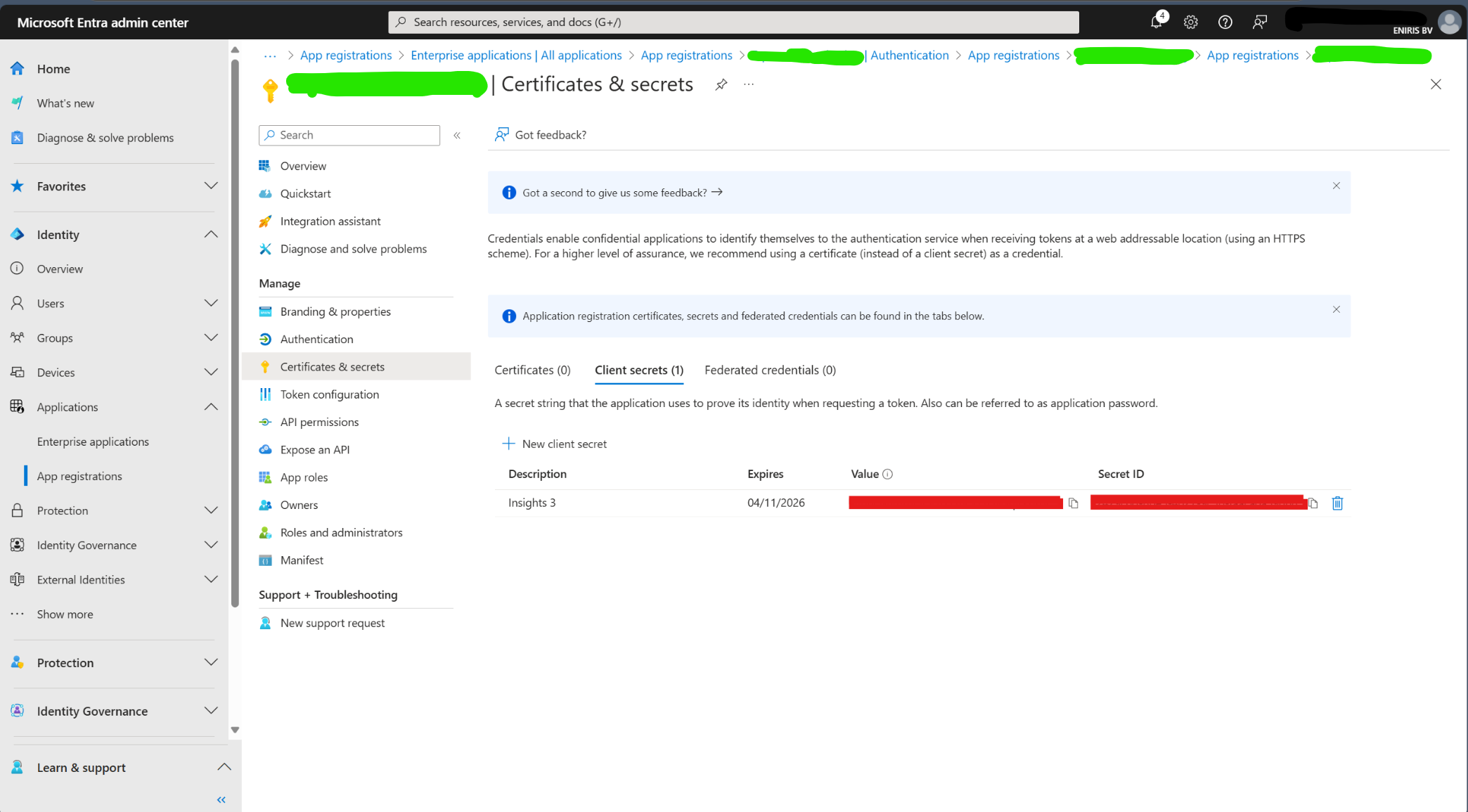The width and height of the screenshot is (1468, 812).
Task: Open Enterprise applications in sidebar
Action: point(93,442)
